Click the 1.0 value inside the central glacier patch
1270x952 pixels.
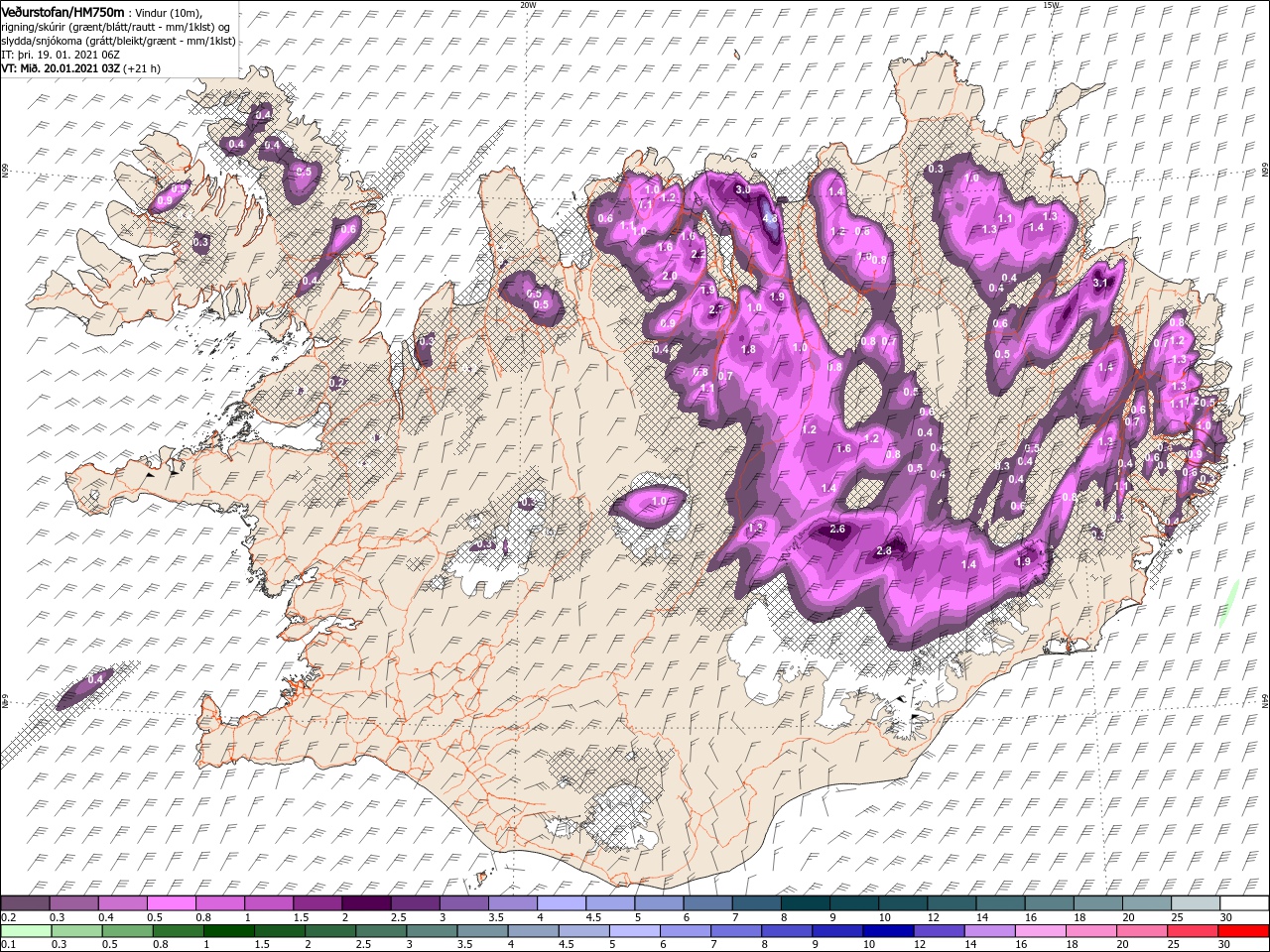pos(659,502)
